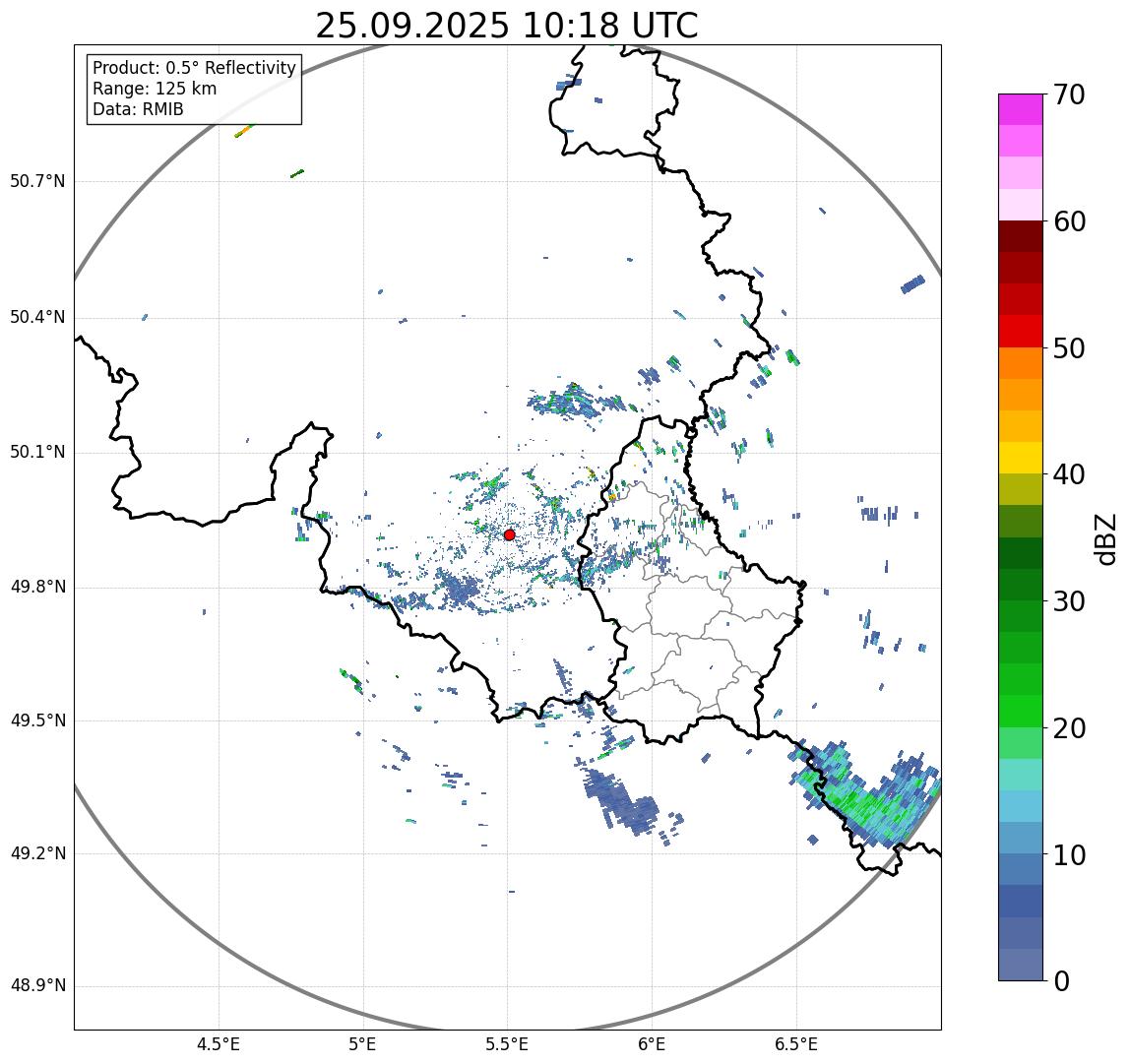Select the magenta 70 dBZ colorbar segment
The height and width of the screenshot is (1064, 1130).
tap(1021, 109)
